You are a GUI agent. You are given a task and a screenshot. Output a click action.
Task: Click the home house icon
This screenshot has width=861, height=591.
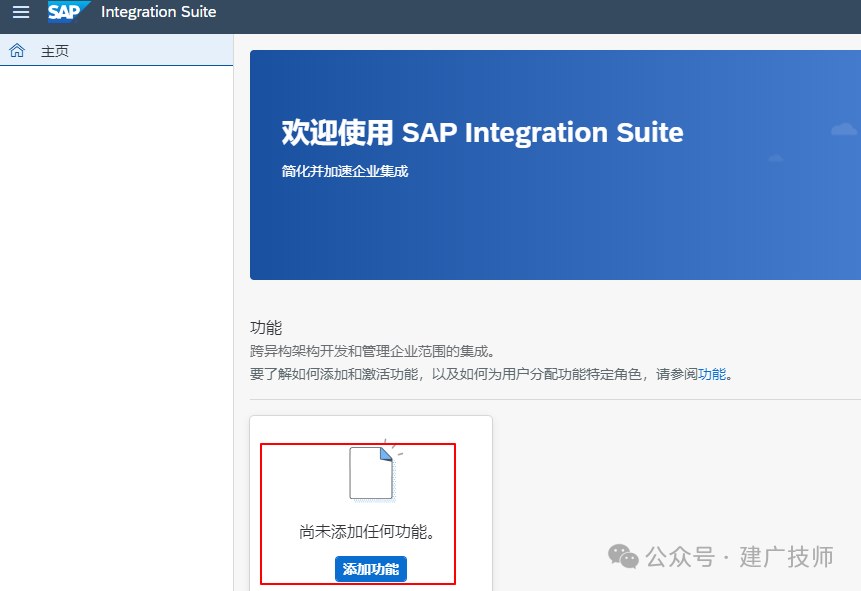click(x=17, y=51)
